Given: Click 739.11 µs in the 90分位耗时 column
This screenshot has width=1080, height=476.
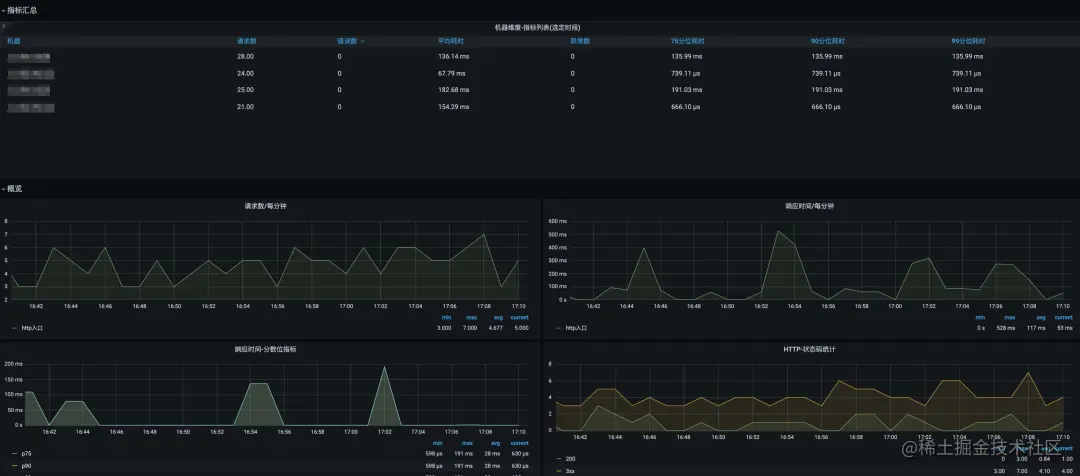Looking at the screenshot, I should (x=826, y=73).
